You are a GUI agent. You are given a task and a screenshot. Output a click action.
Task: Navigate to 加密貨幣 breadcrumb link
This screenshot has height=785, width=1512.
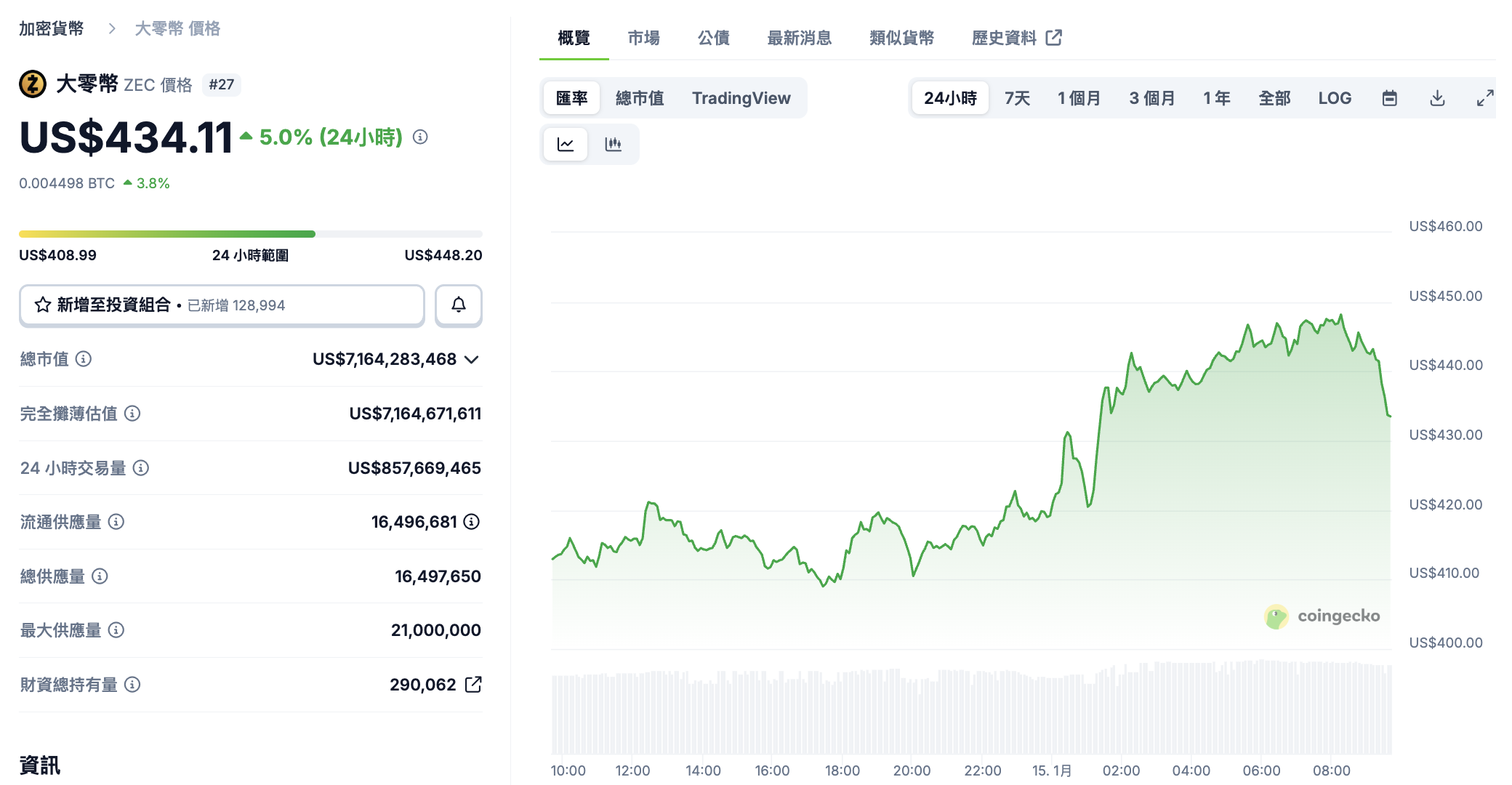52,28
